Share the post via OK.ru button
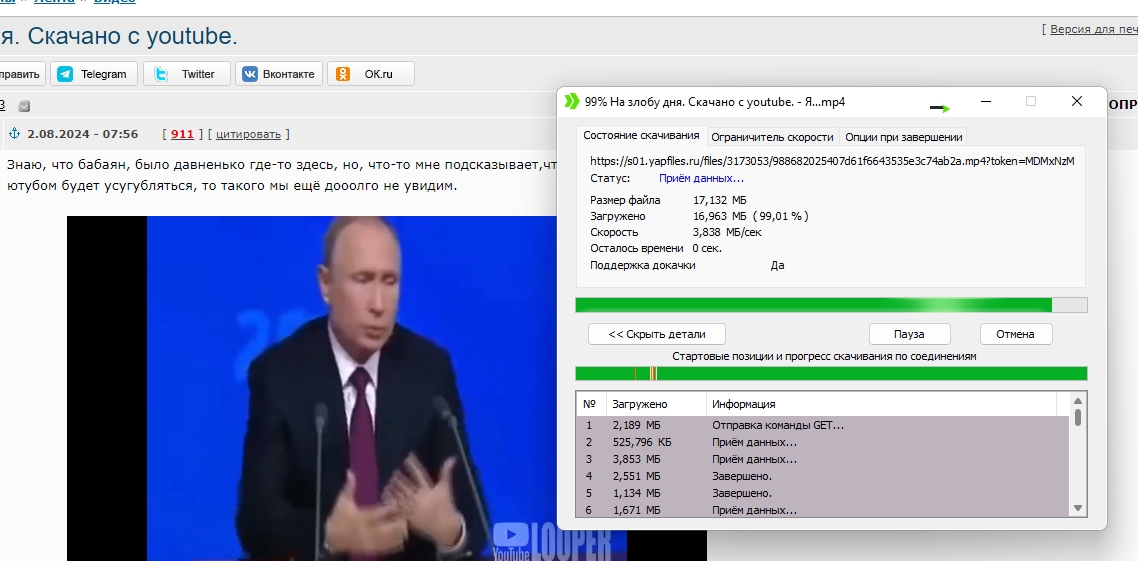Image resolution: width=1138 pixels, height=561 pixels. [371, 74]
